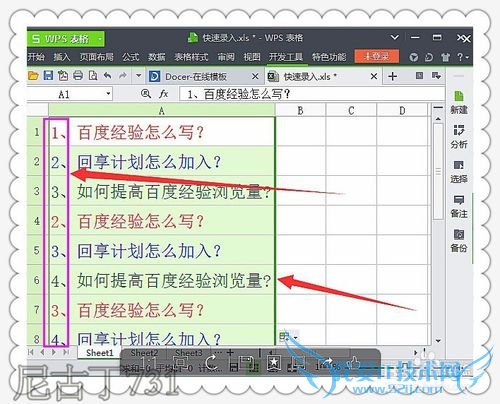Open the 审阅 ribbon tab
500x404 pixels.
click(226, 57)
